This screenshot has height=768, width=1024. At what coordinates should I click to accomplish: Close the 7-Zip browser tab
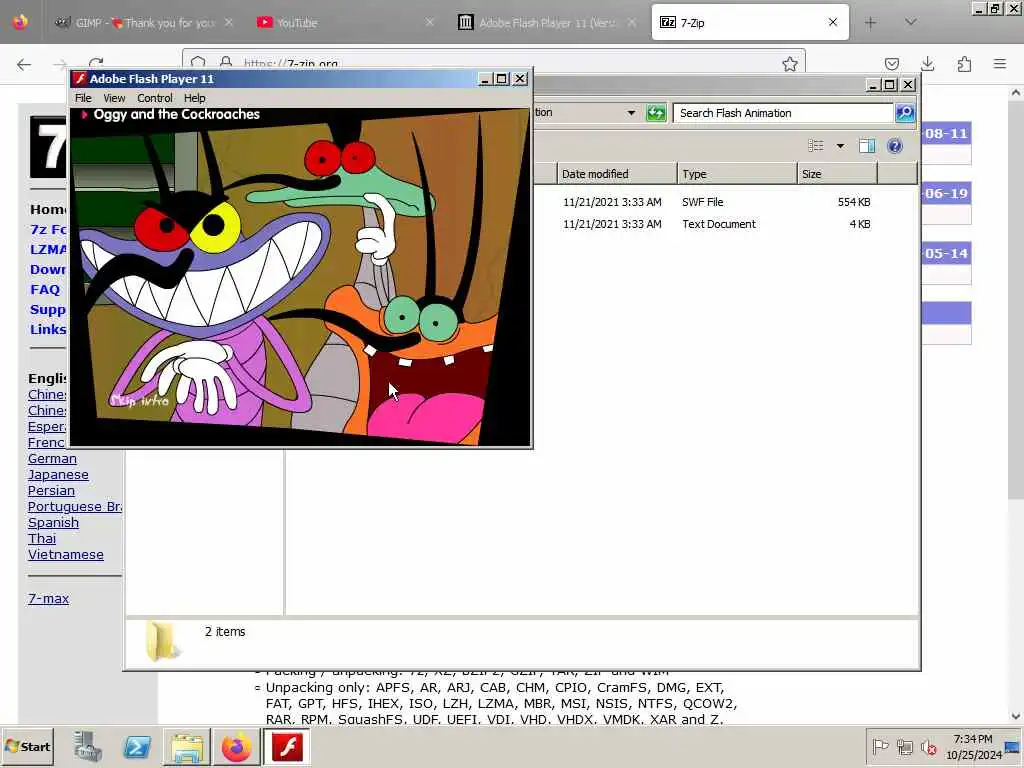(x=833, y=22)
